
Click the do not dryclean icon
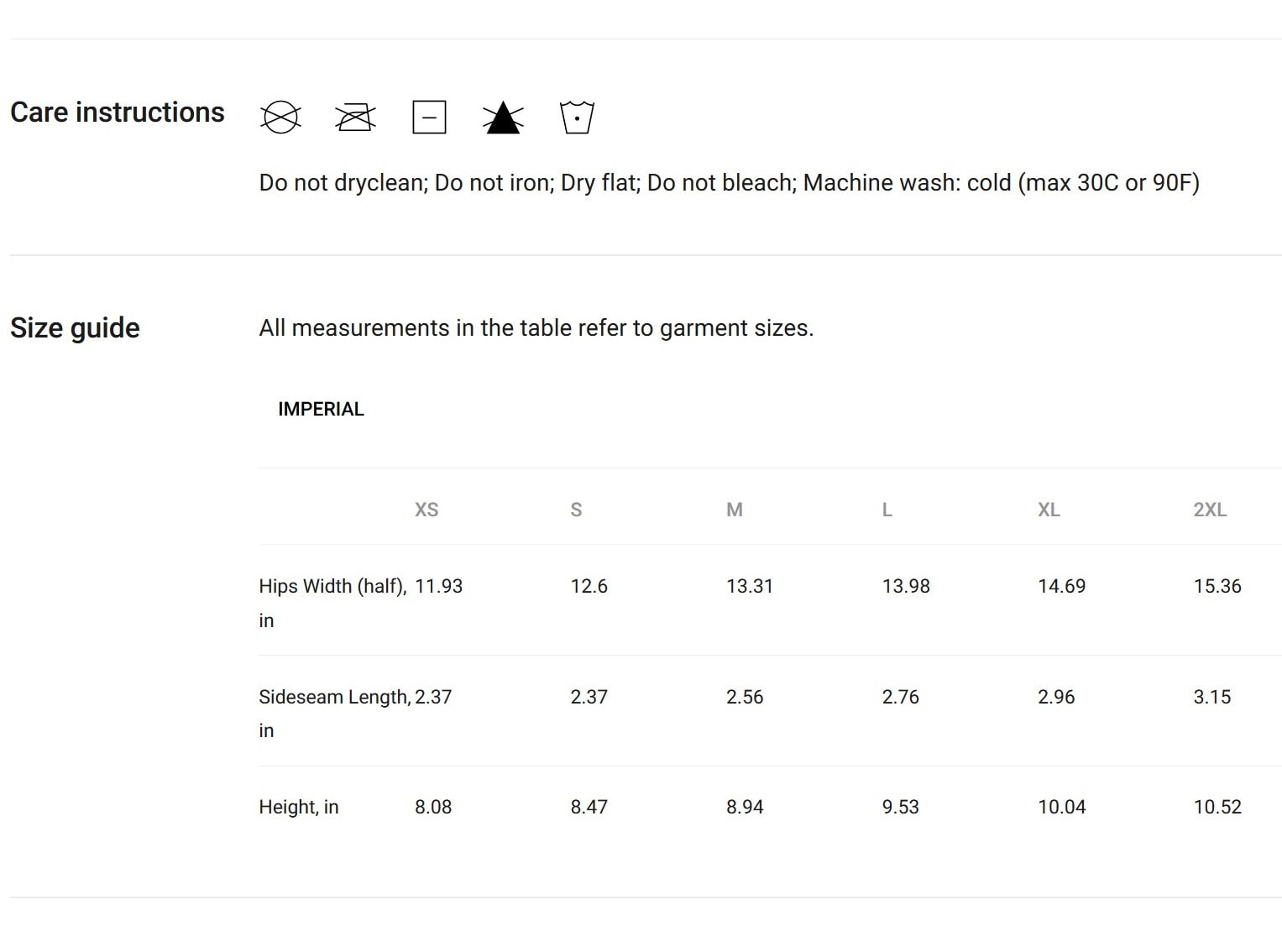(280, 117)
